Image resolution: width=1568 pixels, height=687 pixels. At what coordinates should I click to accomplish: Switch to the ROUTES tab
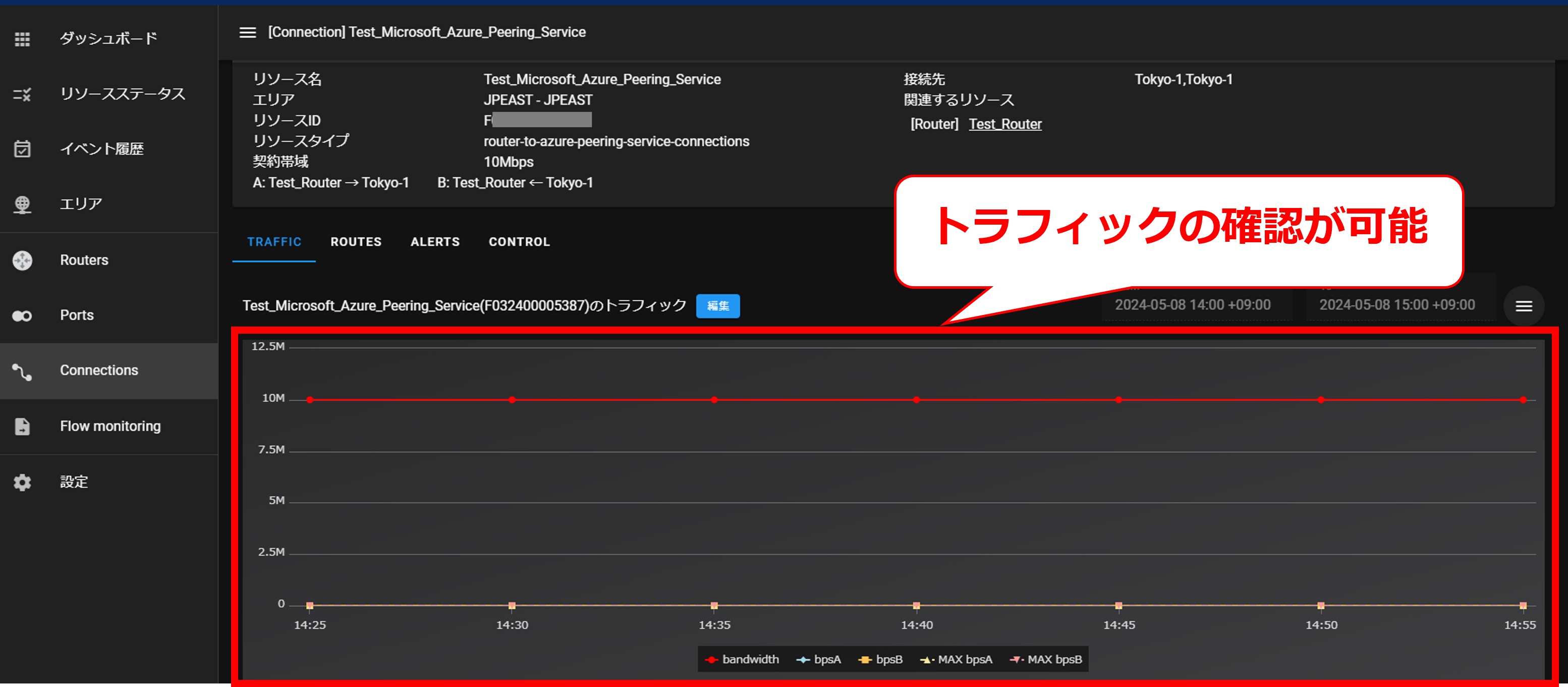356,242
